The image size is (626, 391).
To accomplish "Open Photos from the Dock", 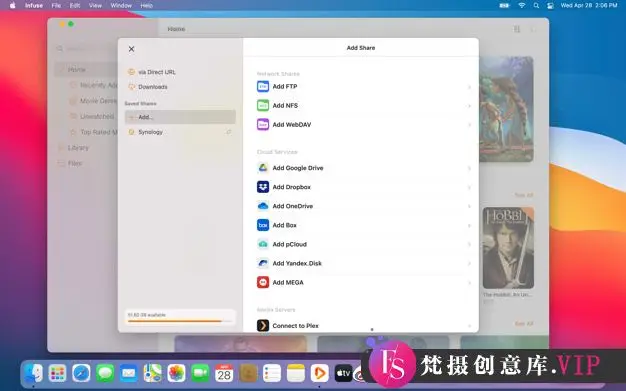I will 176,373.
